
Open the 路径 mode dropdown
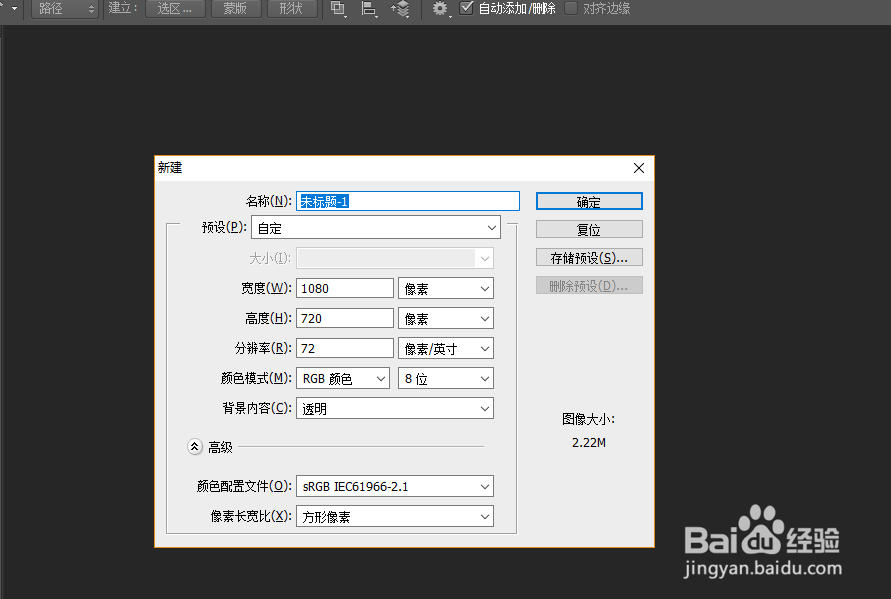click(x=64, y=9)
